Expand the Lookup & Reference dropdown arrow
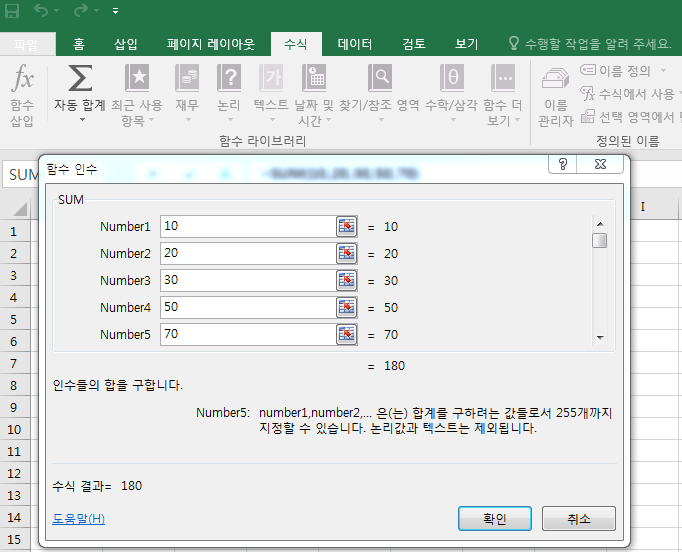This screenshot has height=552, width=682. tap(381, 119)
